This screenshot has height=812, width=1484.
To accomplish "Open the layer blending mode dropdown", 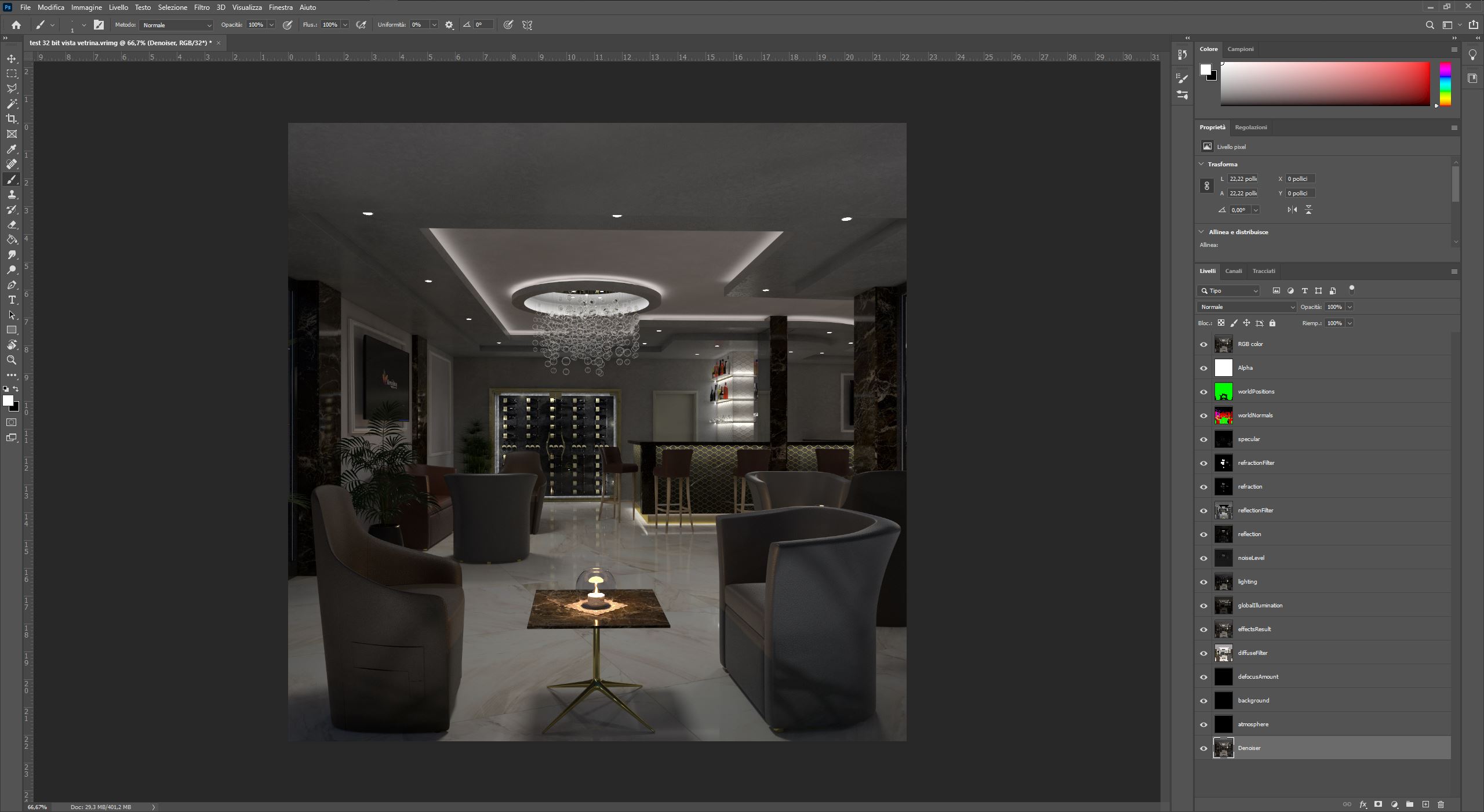I will point(1246,307).
